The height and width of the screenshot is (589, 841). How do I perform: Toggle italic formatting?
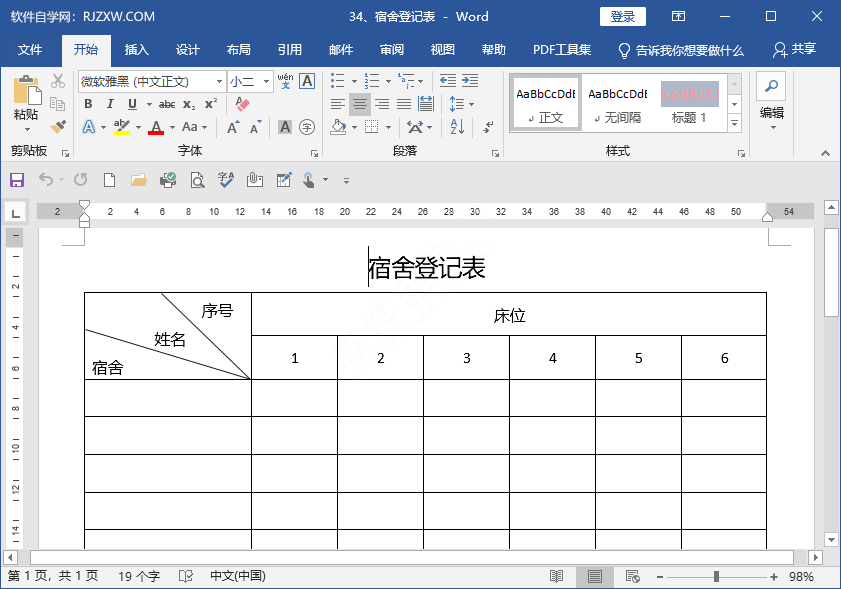click(110, 103)
